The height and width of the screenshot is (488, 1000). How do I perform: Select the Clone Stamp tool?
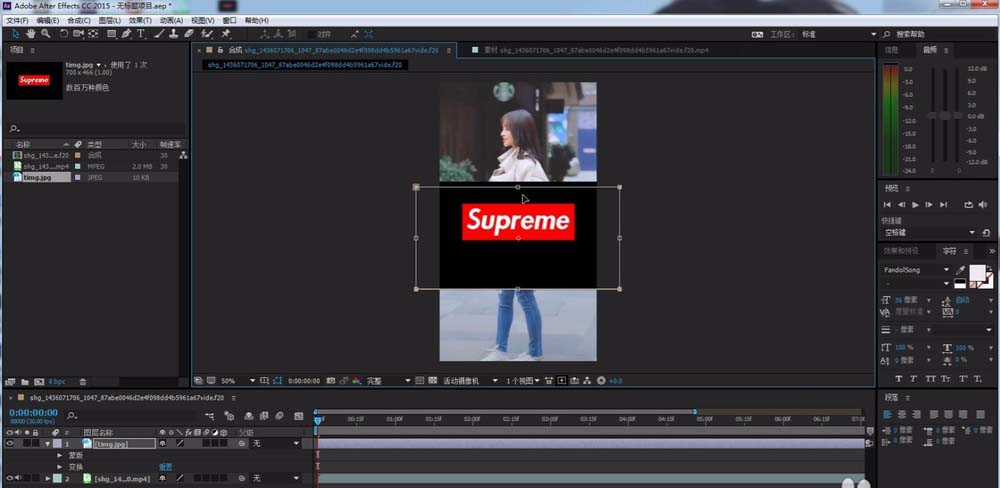tap(173, 34)
